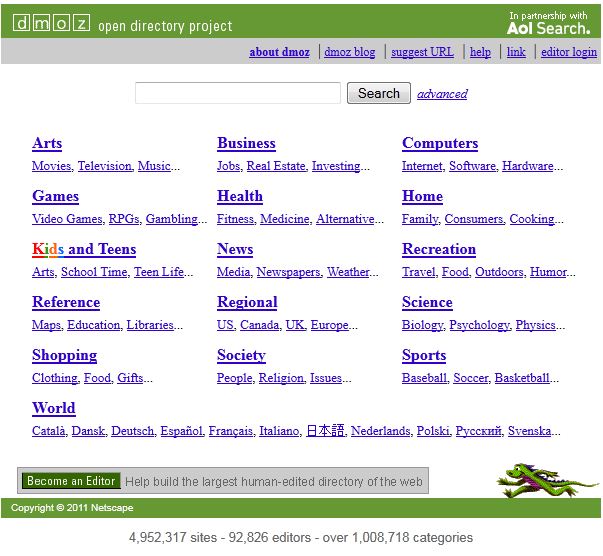Go to dmoz blog in top navigation
603x556 pixels.
pyautogui.click(x=350, y=52)
